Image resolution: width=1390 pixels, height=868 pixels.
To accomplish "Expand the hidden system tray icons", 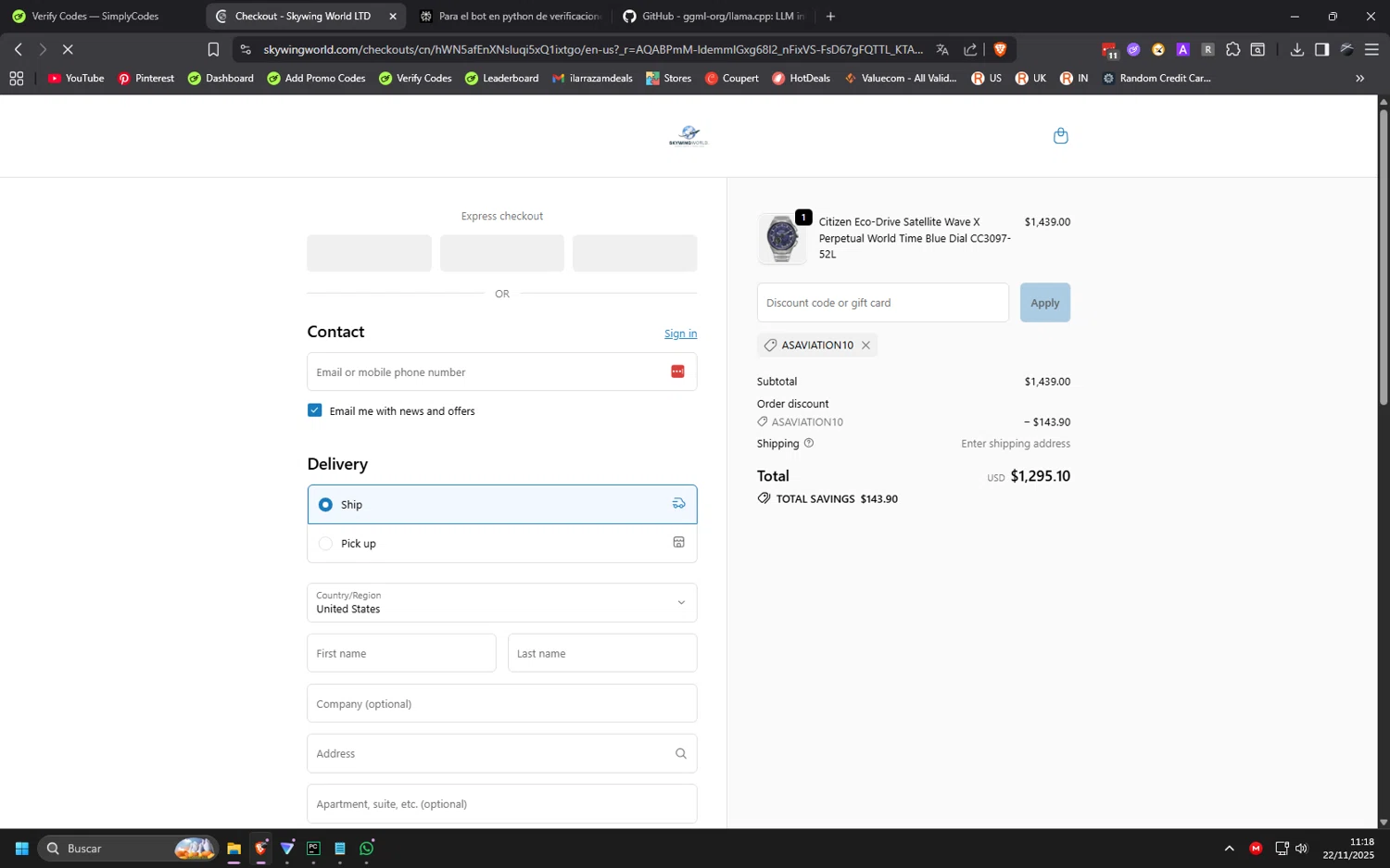I will click(x=1230, y=849).
